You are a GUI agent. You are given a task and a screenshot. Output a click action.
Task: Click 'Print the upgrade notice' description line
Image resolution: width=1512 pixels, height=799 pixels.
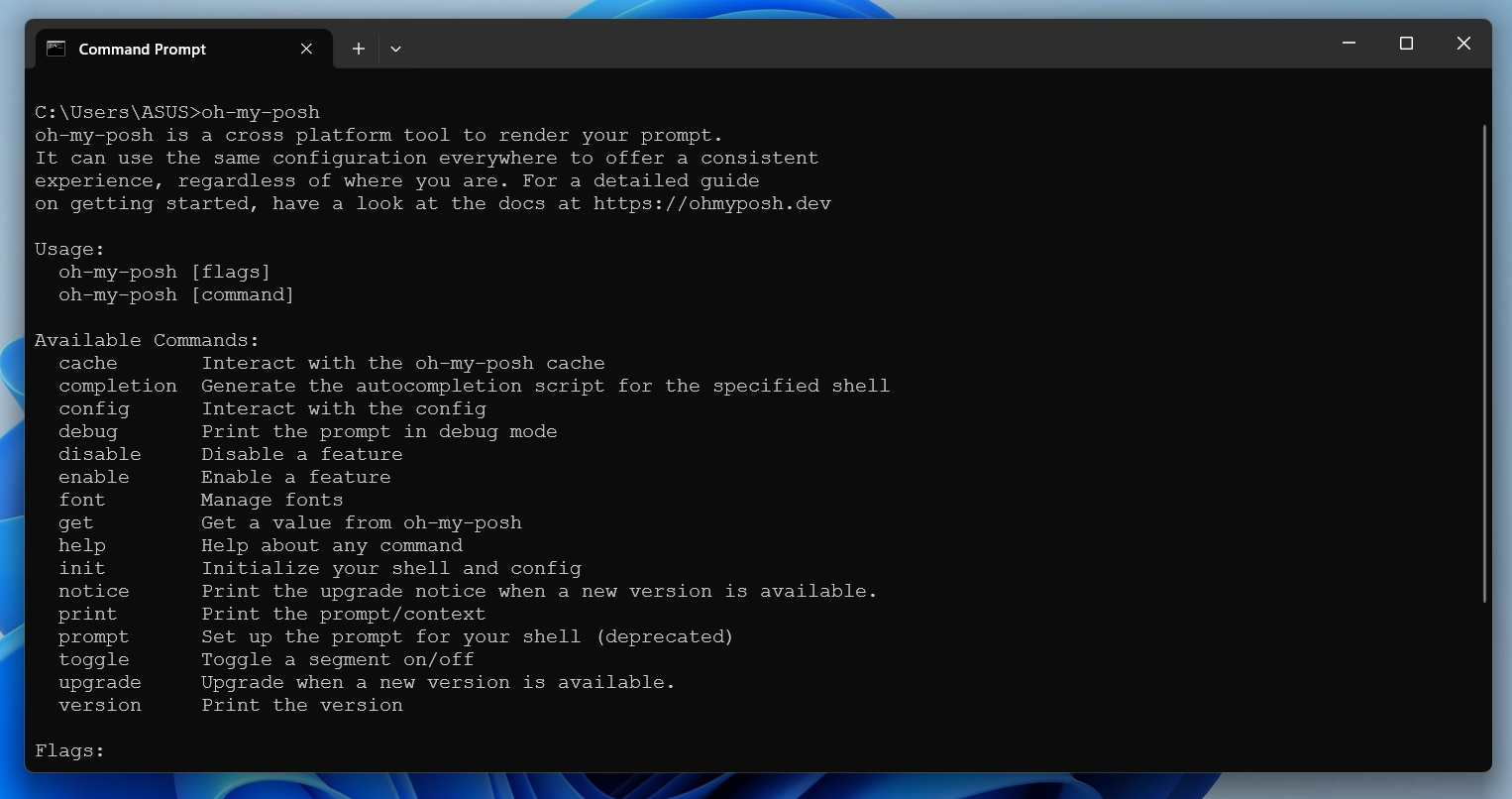pos(540,592)
